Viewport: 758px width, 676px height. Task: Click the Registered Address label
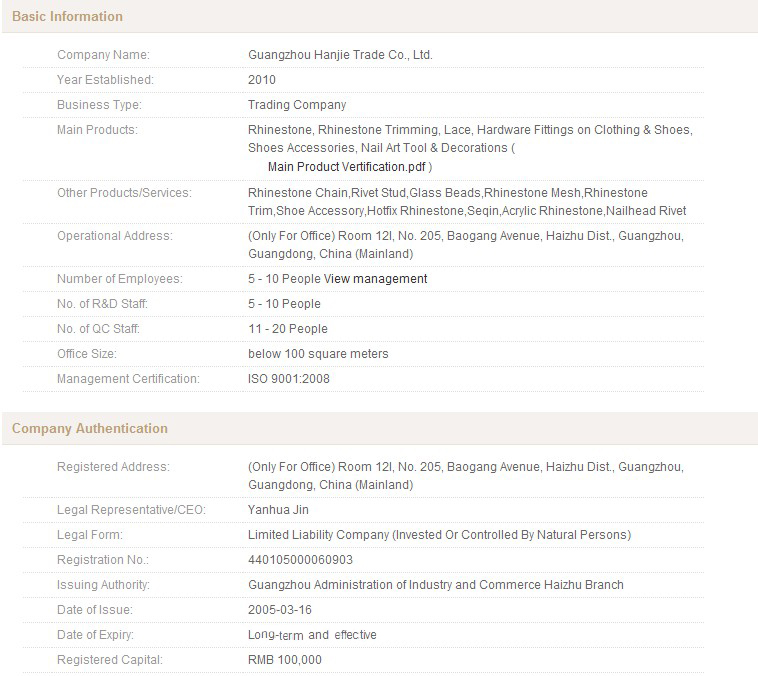click(114, 467)
